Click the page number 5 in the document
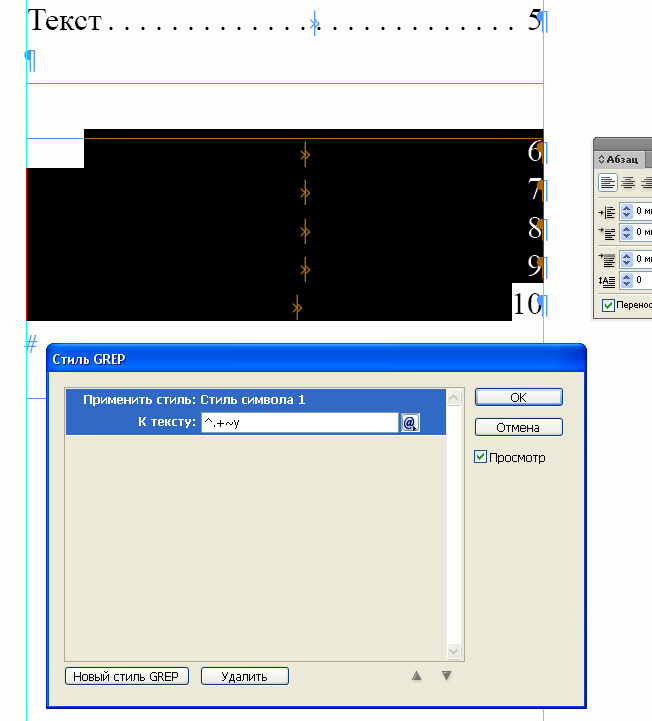This screenshot has width=652, height=721. tap(534, 20)
